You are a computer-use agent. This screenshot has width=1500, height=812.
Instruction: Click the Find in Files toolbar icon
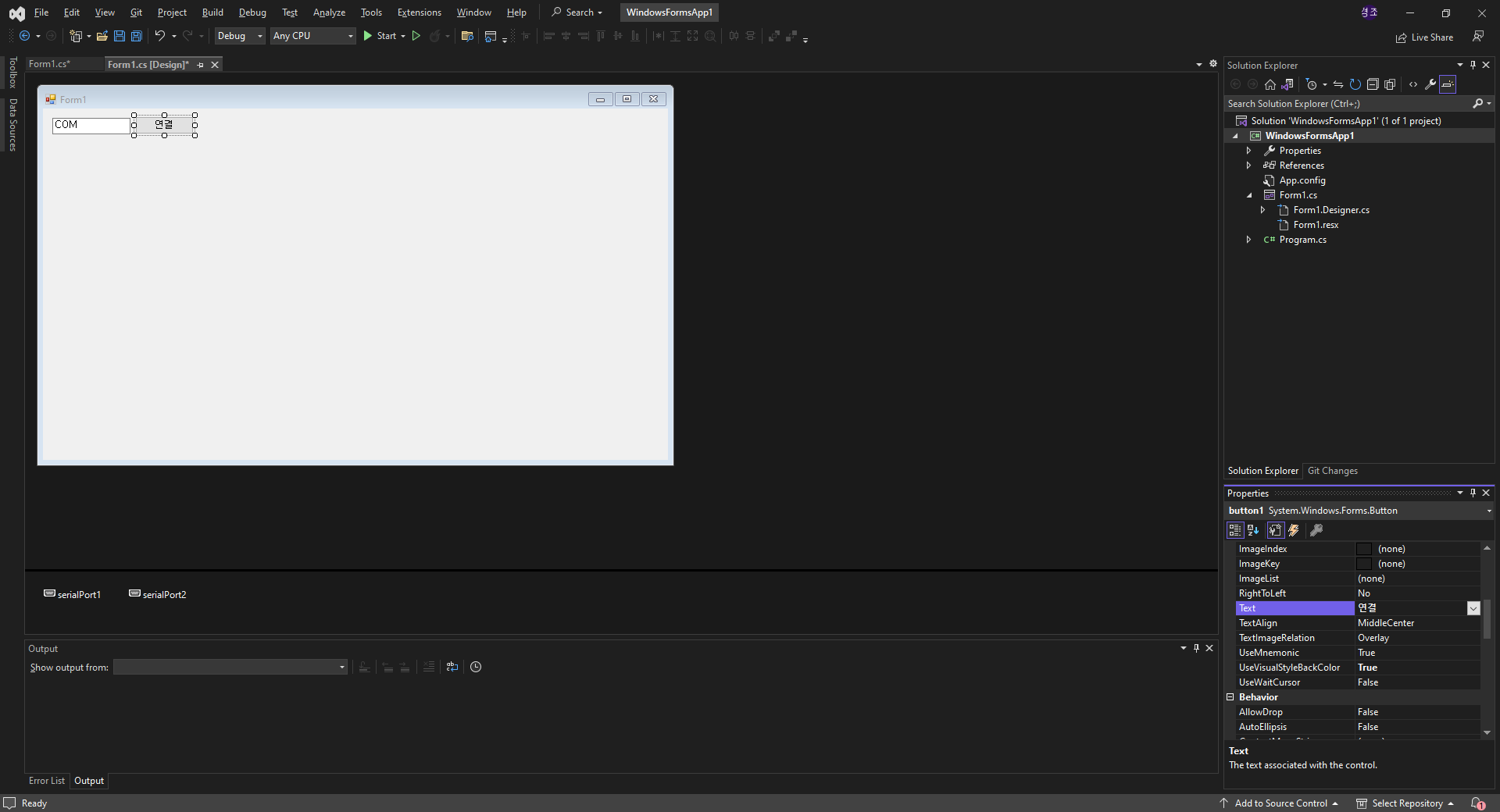click(x=467, y=36)
